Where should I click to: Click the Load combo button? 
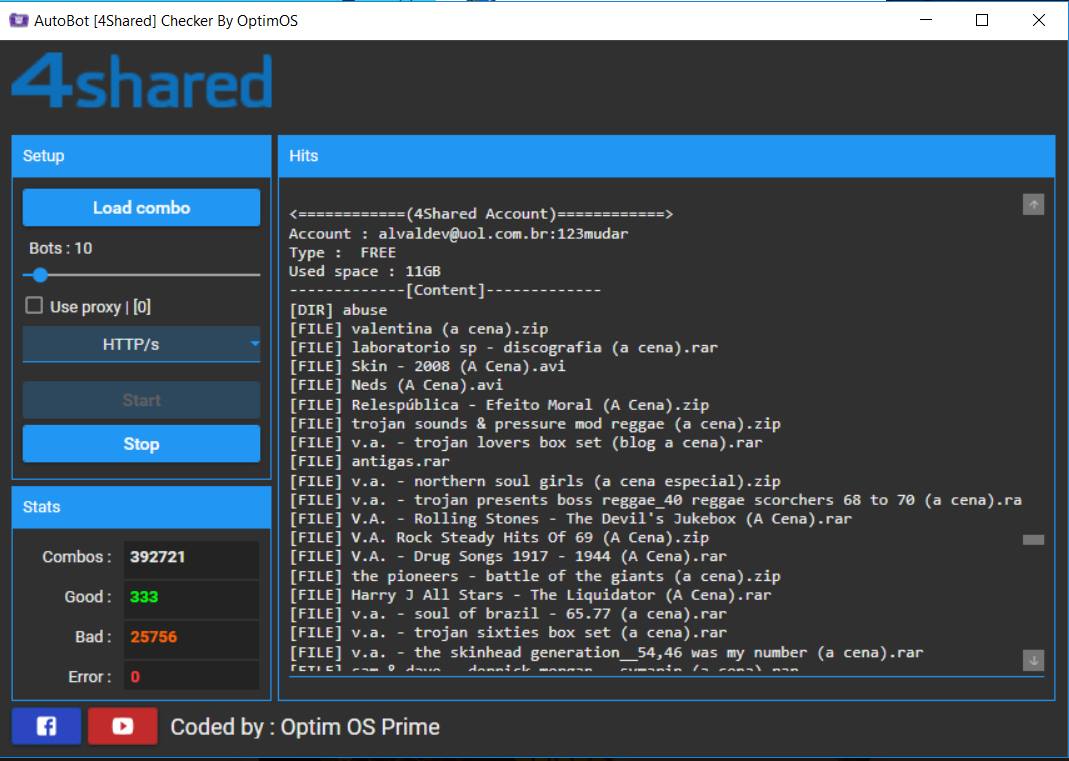click(x=141, y=207)
